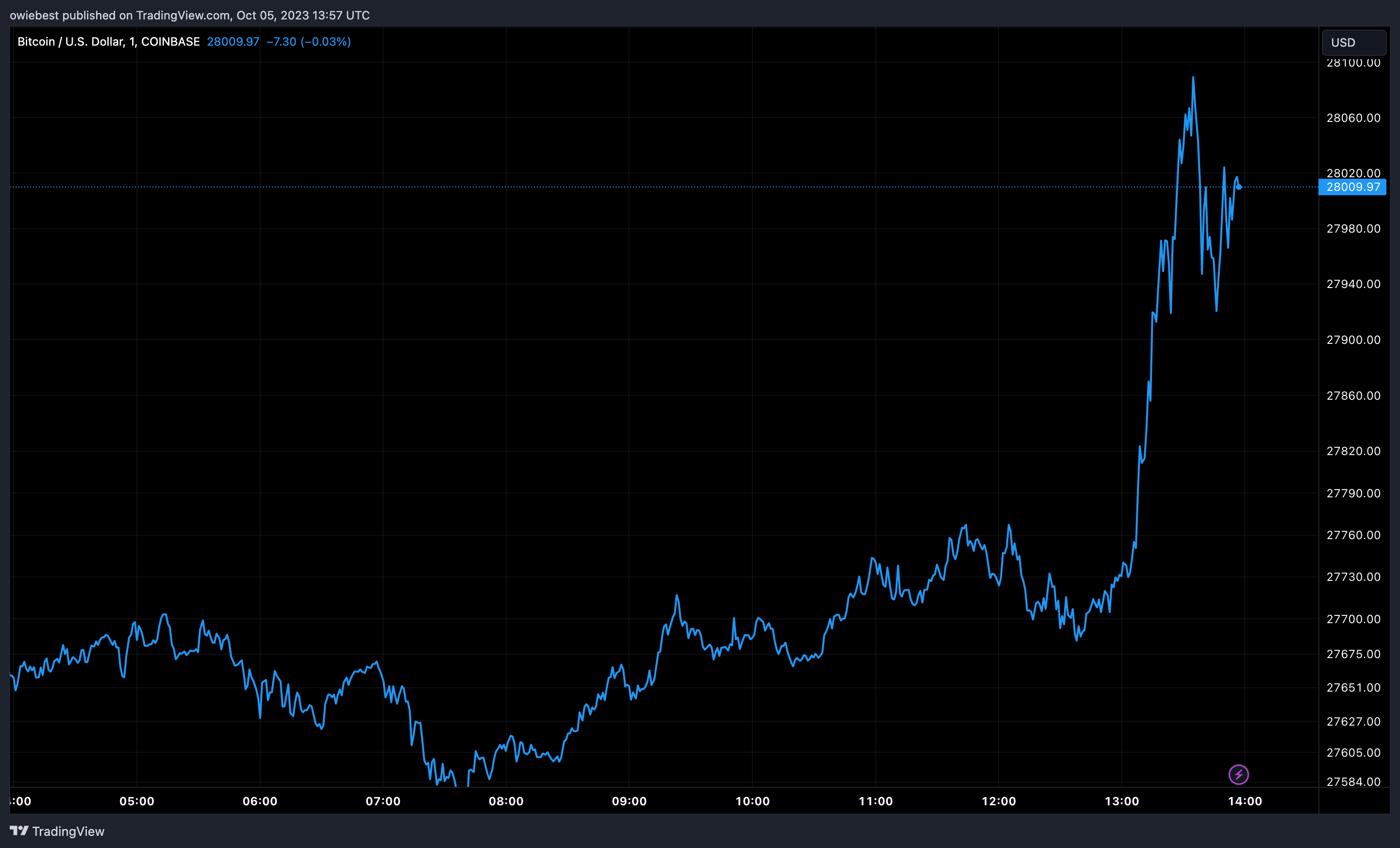Click the 06:00 time axis label

coord(260,801)
